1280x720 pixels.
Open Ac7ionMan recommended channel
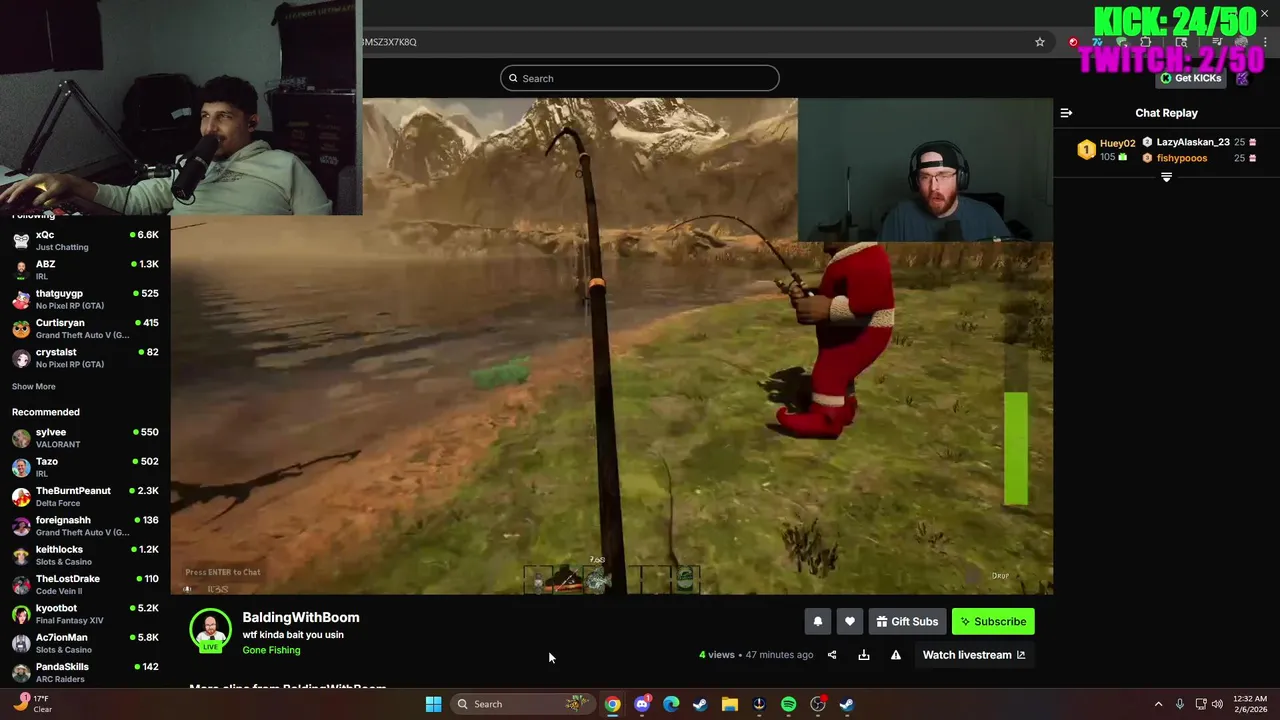click(85, 643)
